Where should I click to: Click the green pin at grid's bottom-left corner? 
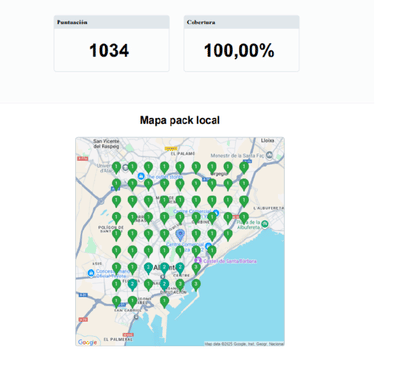[116, 302]
